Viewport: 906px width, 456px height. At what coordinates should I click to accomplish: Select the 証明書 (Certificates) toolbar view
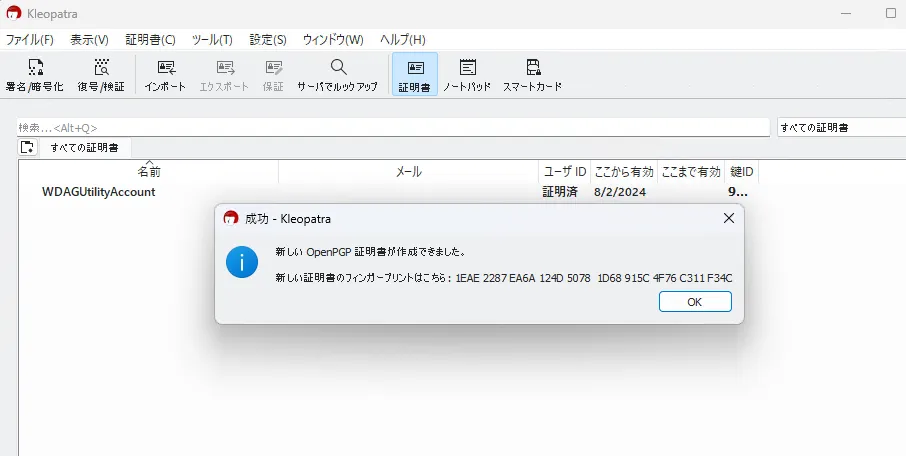(415, 75)
